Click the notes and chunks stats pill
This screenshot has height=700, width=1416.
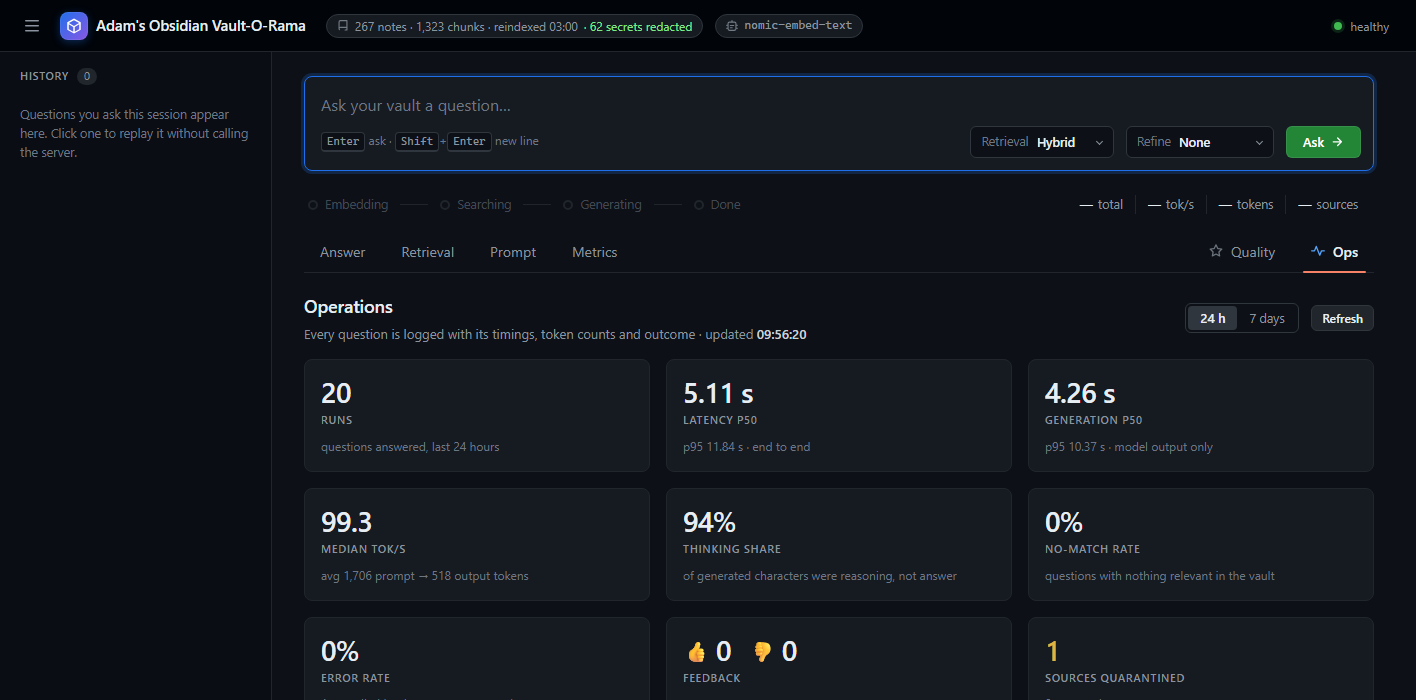pos(514,26)
